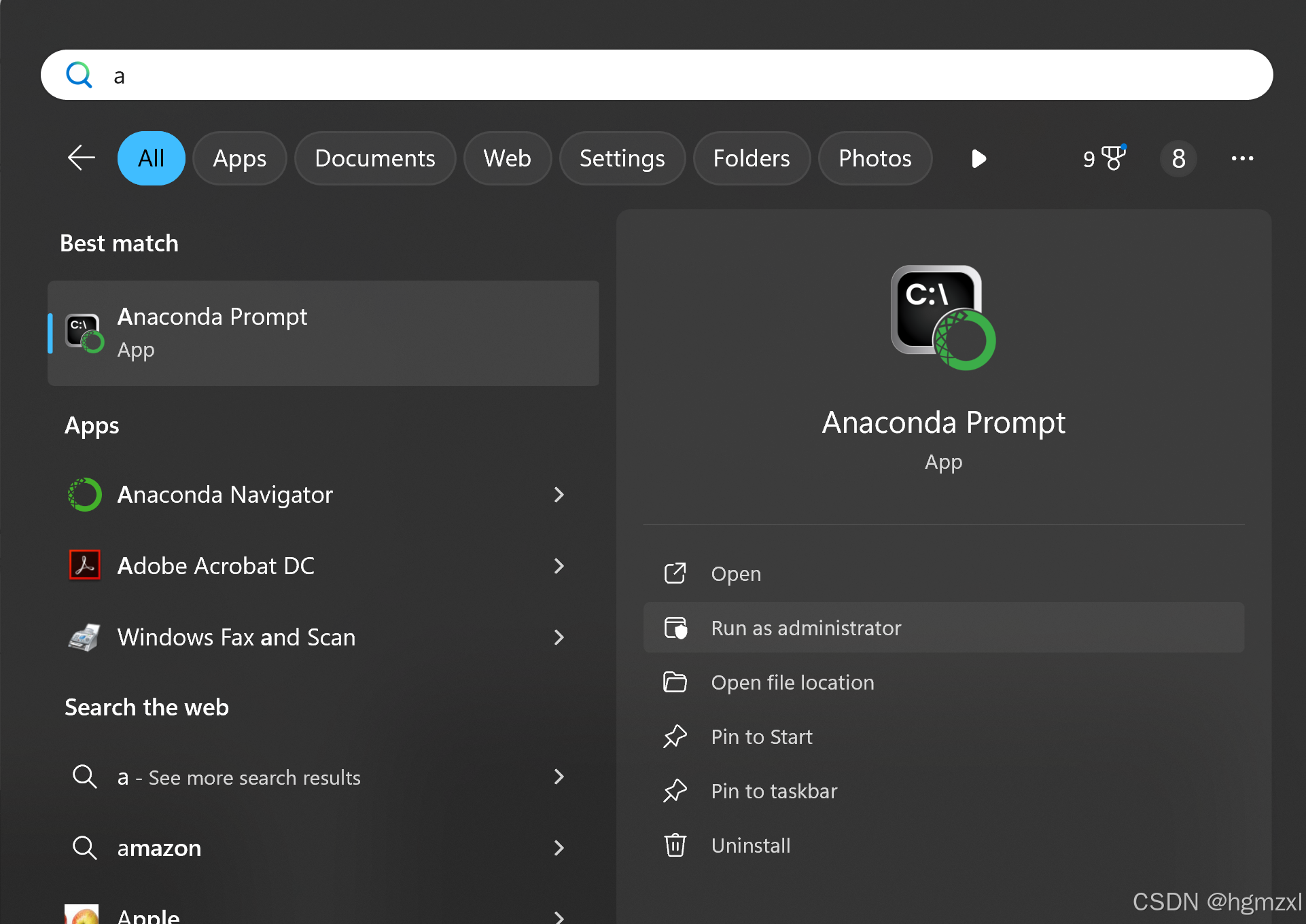Screen dimensions: 1306x924
Task: Click the back arrow icon
Action: pos(82,158)
